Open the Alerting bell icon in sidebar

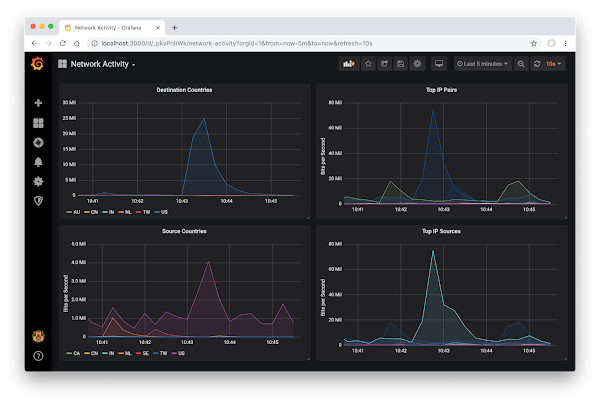pyautogui.click(x=38, y=162)
